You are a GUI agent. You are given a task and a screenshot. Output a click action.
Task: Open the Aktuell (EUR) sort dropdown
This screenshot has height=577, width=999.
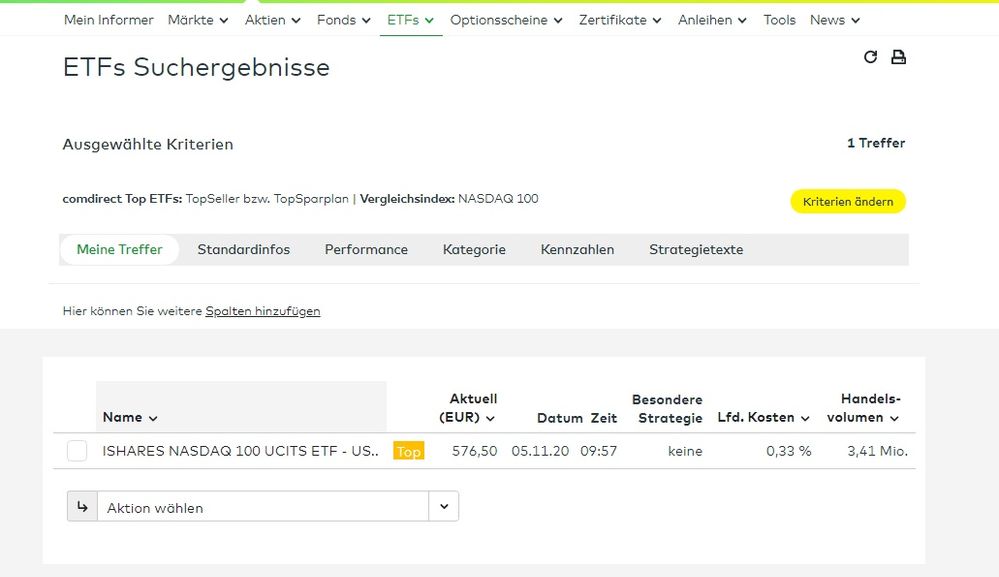[x=490, y=417]
